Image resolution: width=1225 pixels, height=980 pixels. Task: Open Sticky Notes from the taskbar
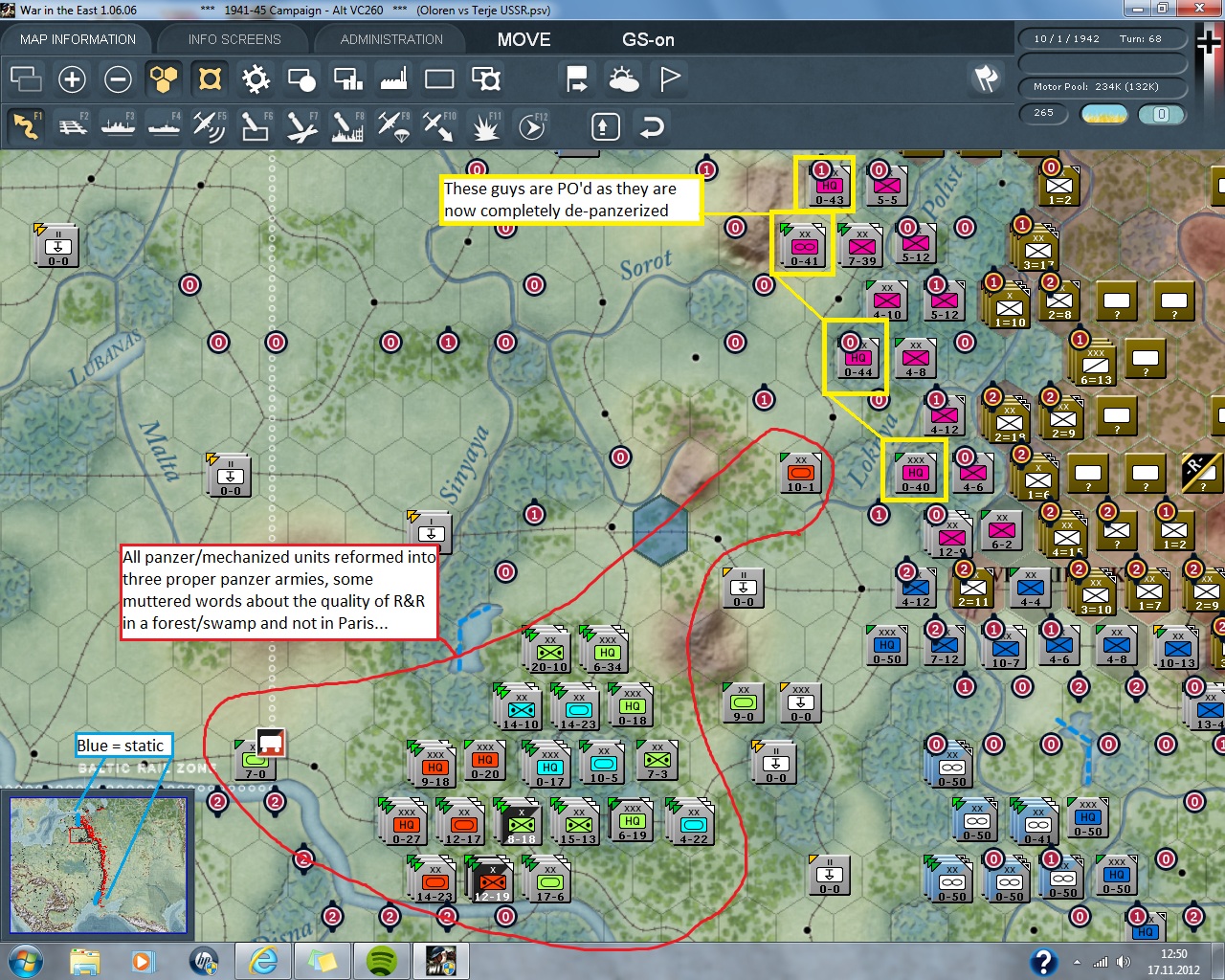[322, 961]
